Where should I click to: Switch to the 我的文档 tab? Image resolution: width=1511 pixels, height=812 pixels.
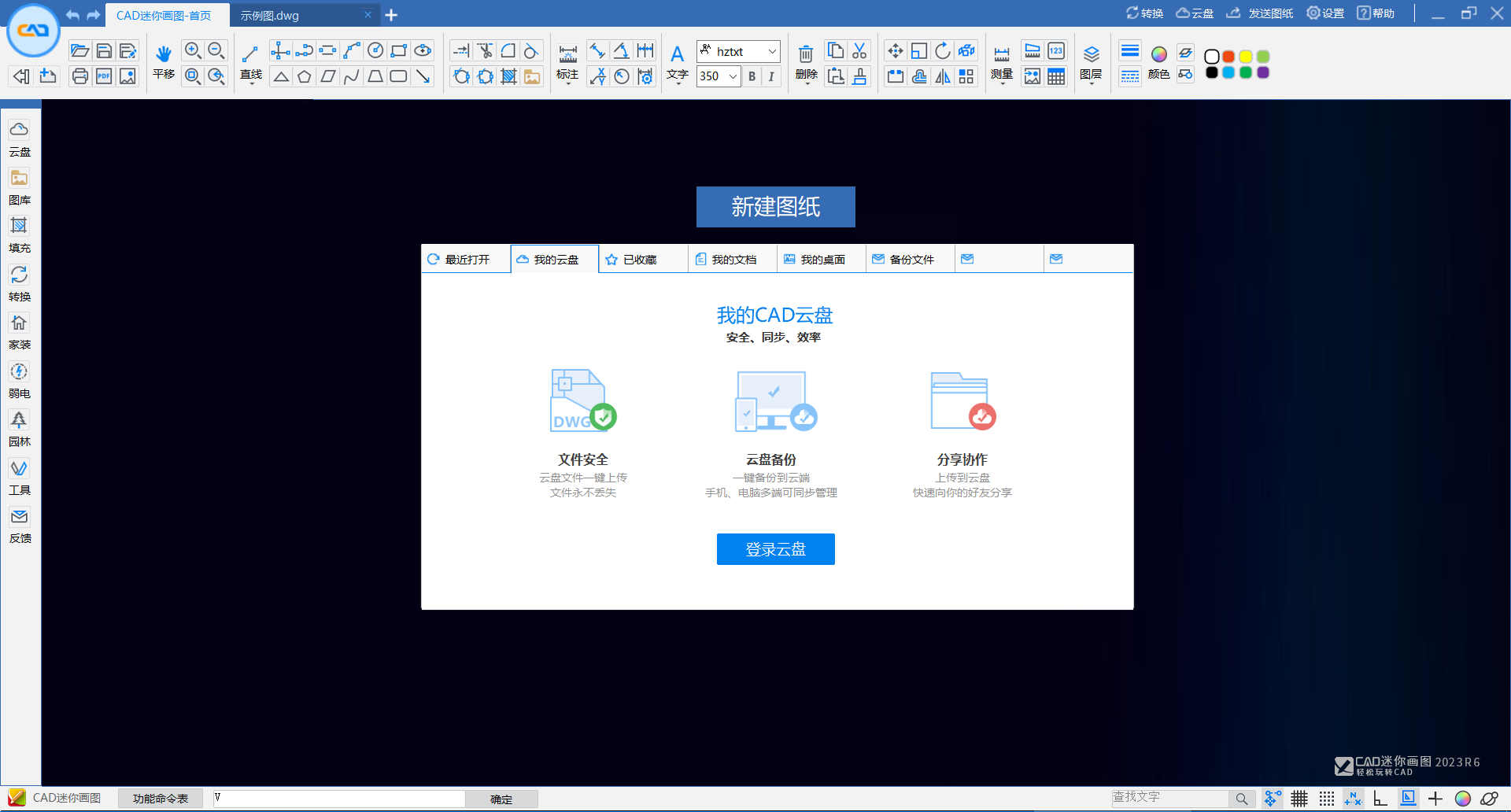(733, 259)
